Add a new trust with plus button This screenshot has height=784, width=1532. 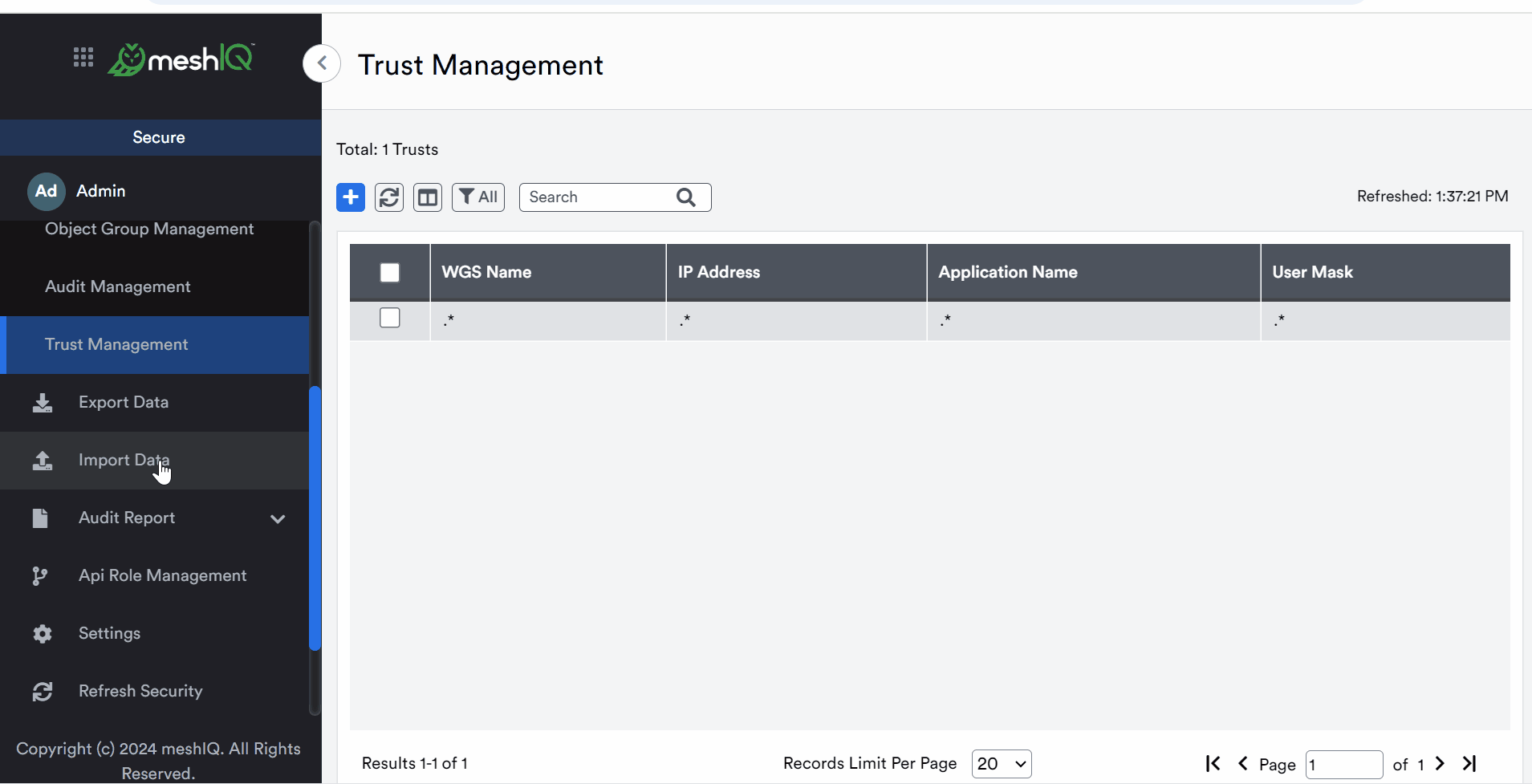coord(351,197)
